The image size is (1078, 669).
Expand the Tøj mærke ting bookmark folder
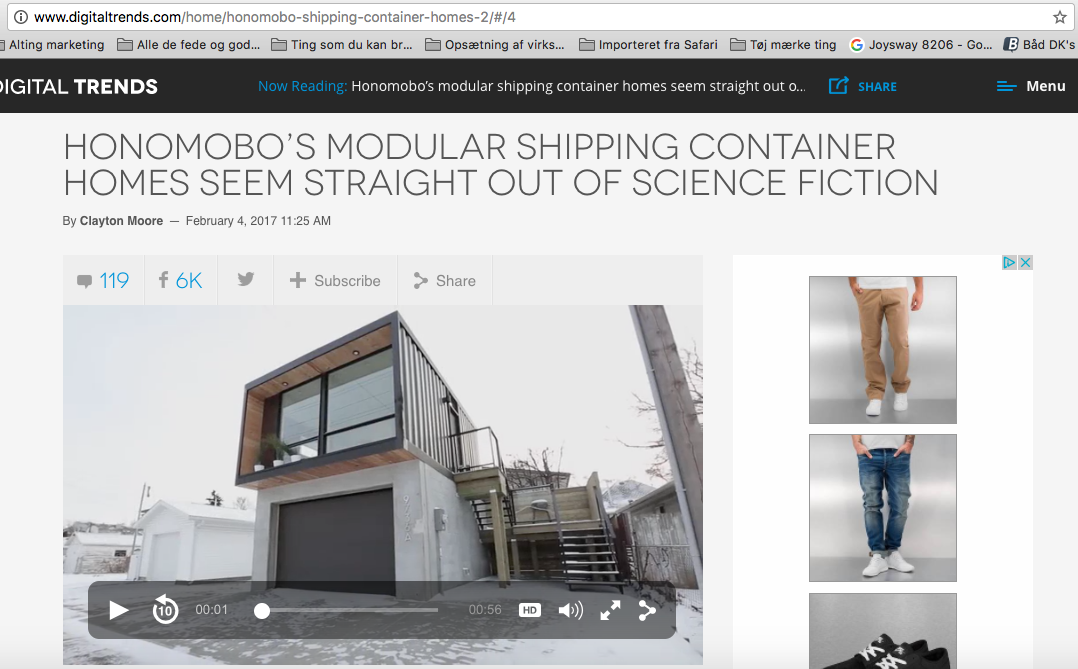pyautogui.click(x=783, y=45)
